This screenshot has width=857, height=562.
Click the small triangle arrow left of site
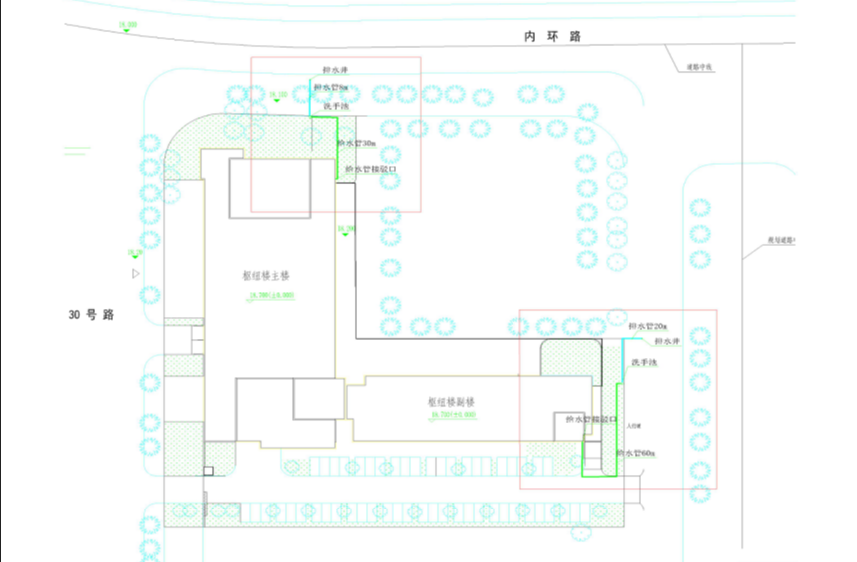click(x=136, y=272)
